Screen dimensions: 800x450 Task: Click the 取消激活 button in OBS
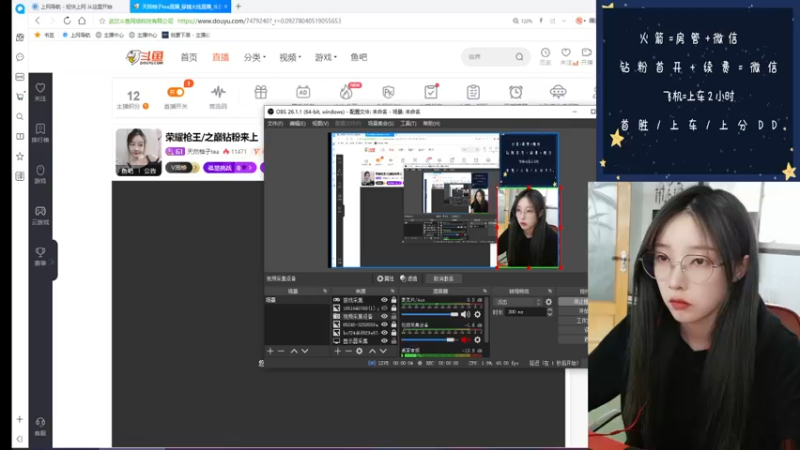443,279
